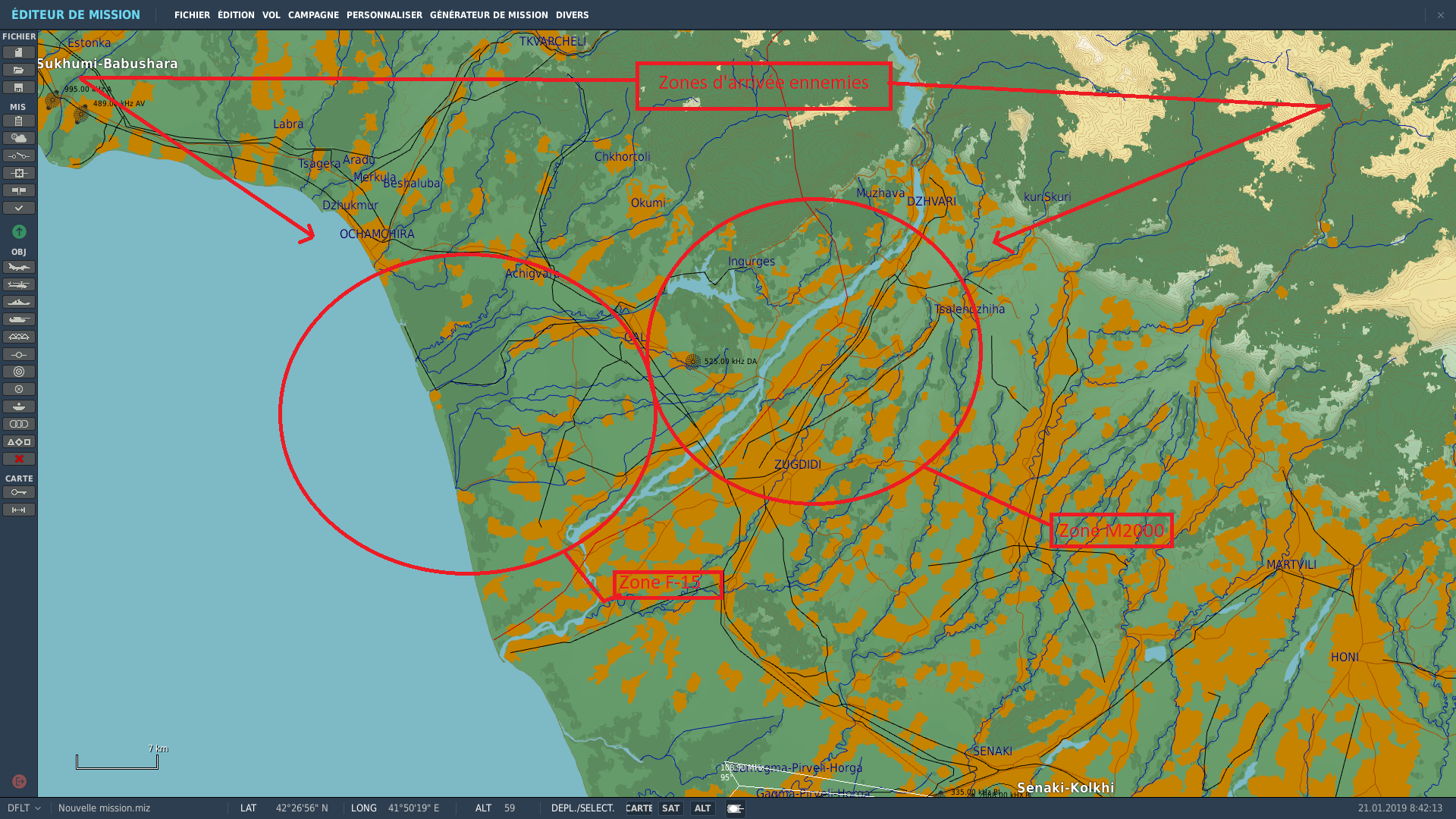
Task: Click the DZHVARI town label on map
Action: (931, 202)
